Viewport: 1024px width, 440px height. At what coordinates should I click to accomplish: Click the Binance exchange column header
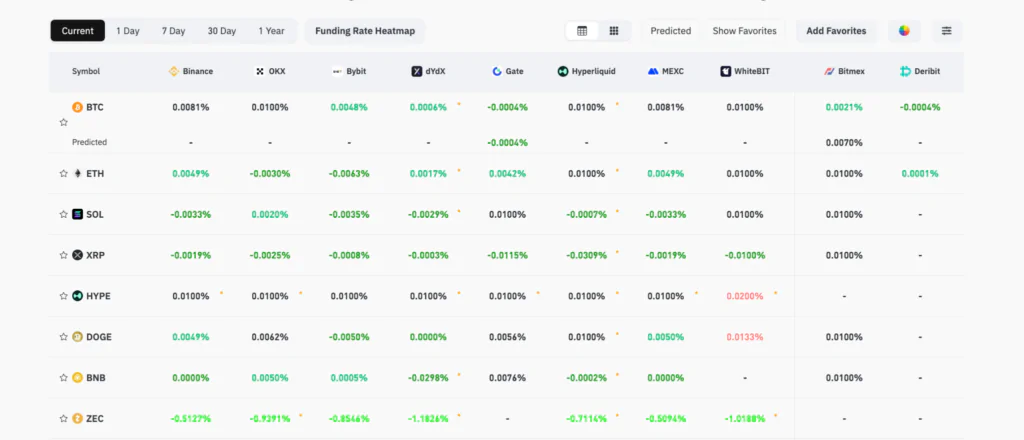[x=190, y=72]
